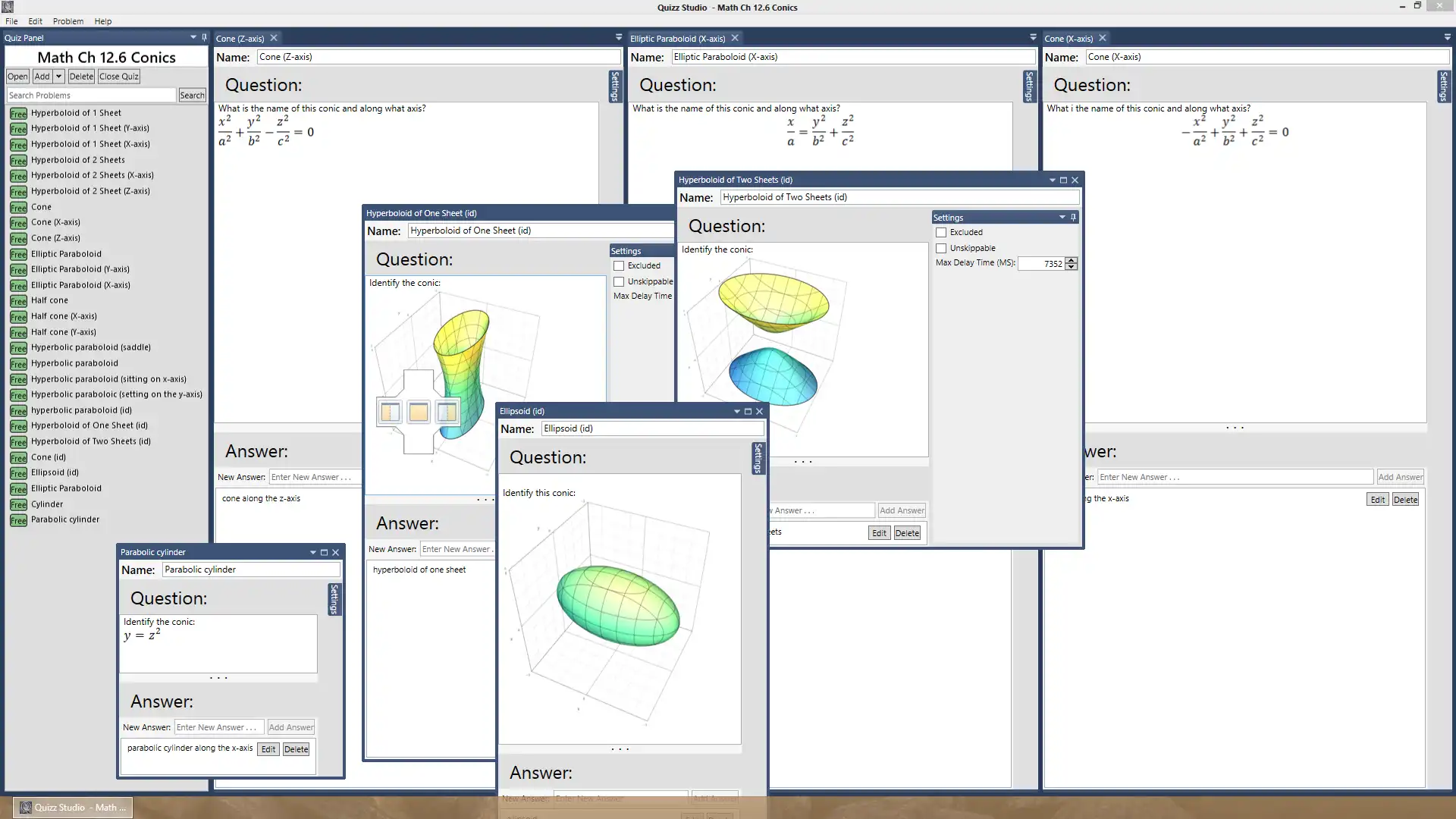The width and height of the screenshot is (1456, 819).
Task: Click Delete answer button on Hyperboloid Two Sheets
Action: pyautogui.click(x=907, y=533)
